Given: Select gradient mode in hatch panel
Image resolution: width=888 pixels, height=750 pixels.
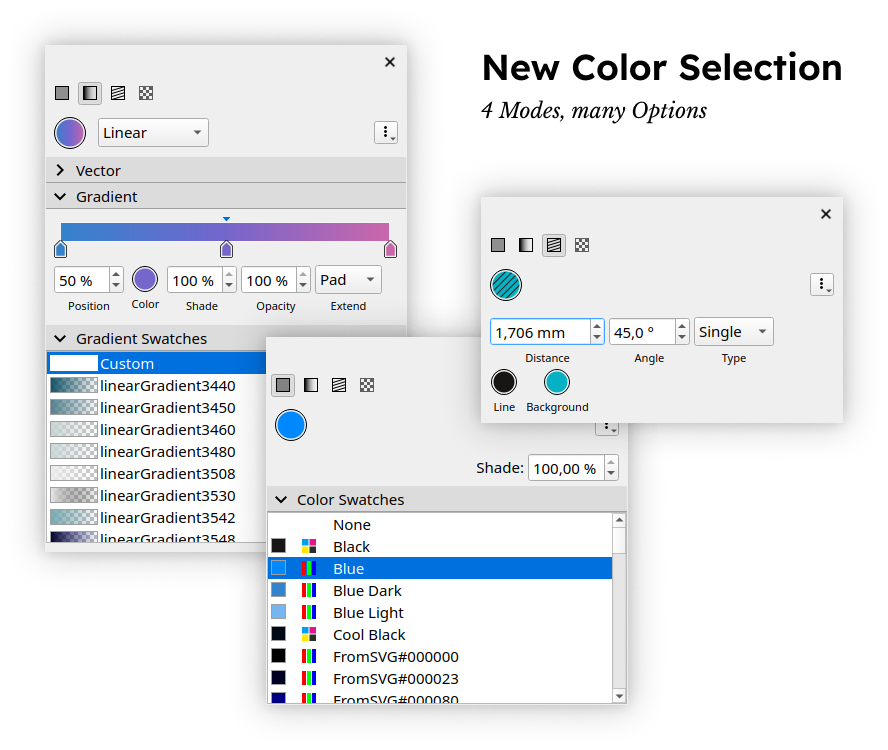Looking at the screenshot, I should (526, 245).
